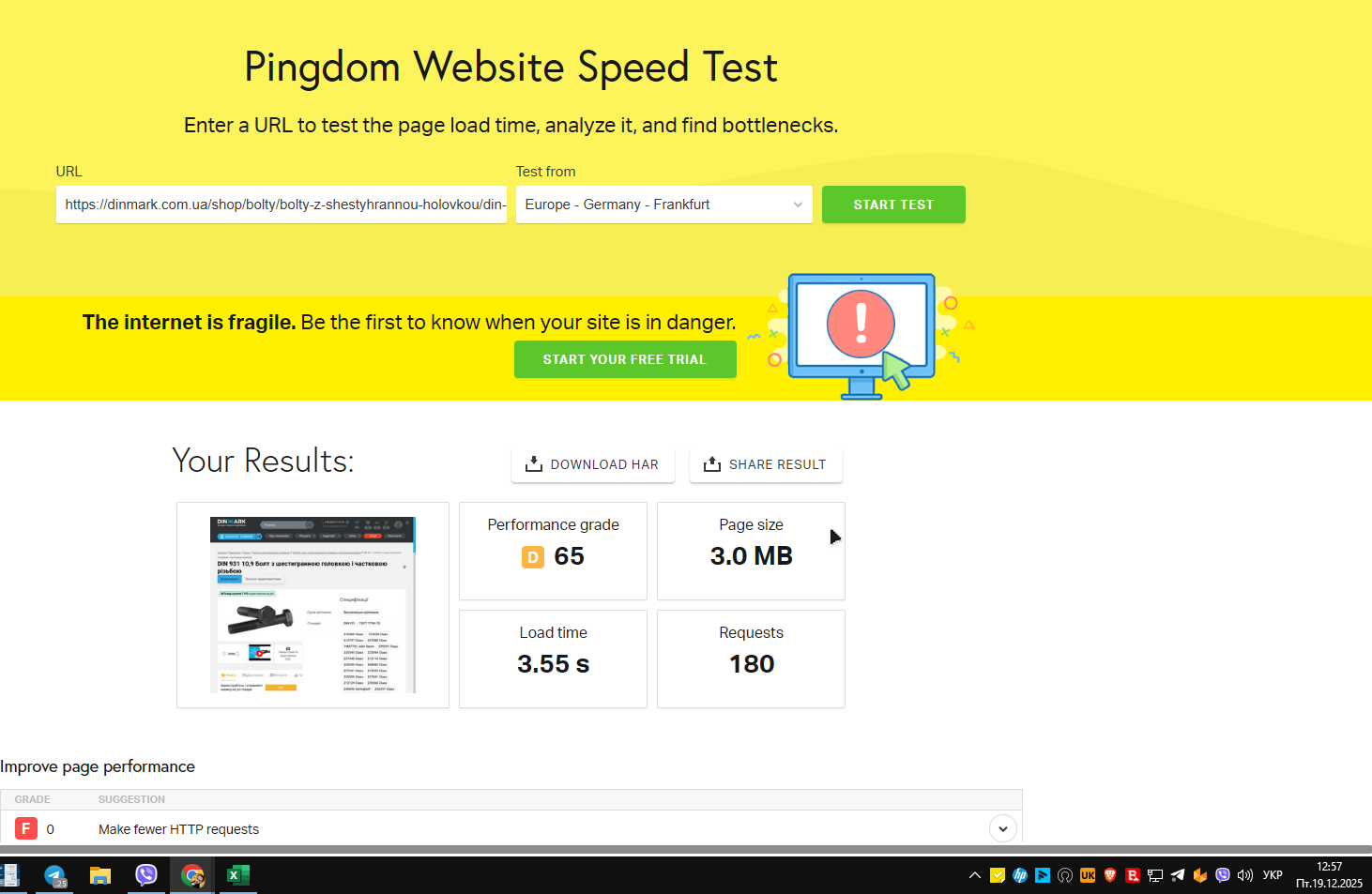Click the horizontal scrollbar at page bottom

click(686, 849)
